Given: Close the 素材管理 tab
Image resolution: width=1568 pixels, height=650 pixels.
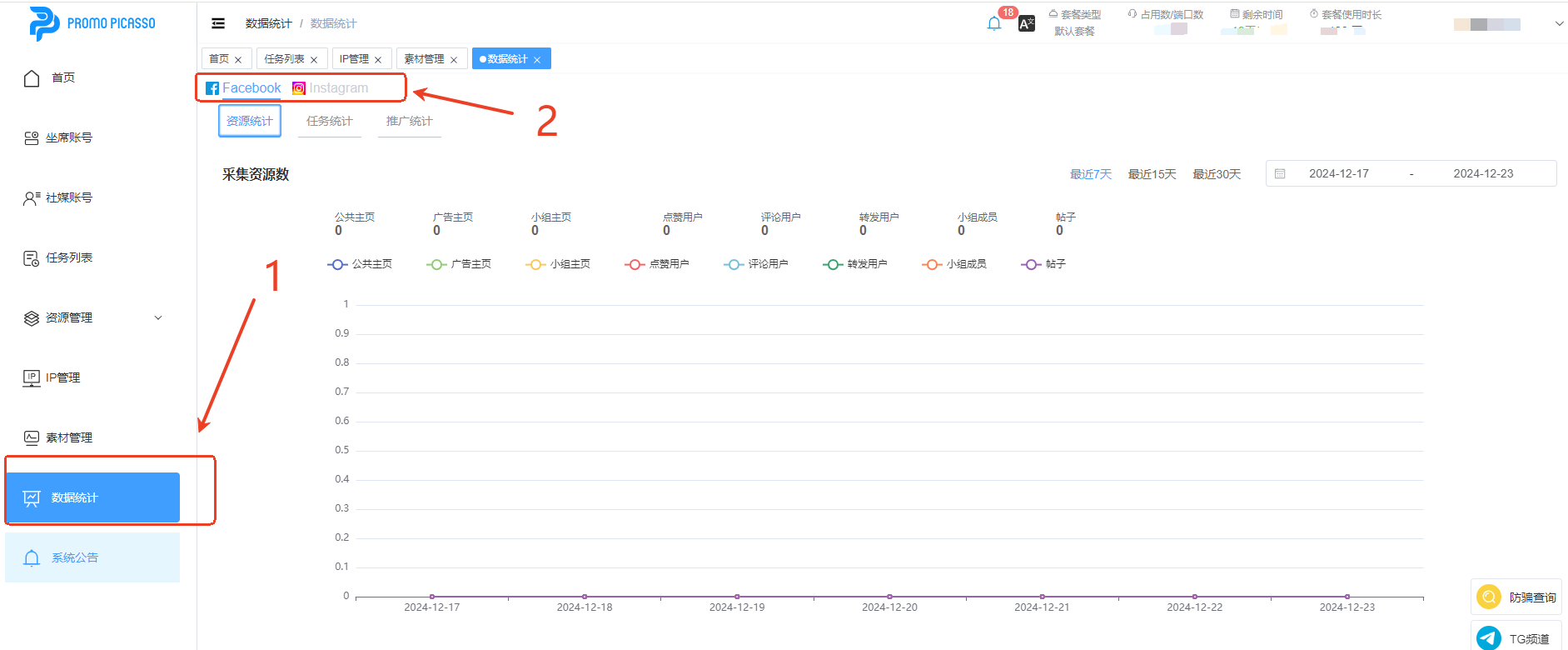Looking at the screenshot, I should pos(454,60).
